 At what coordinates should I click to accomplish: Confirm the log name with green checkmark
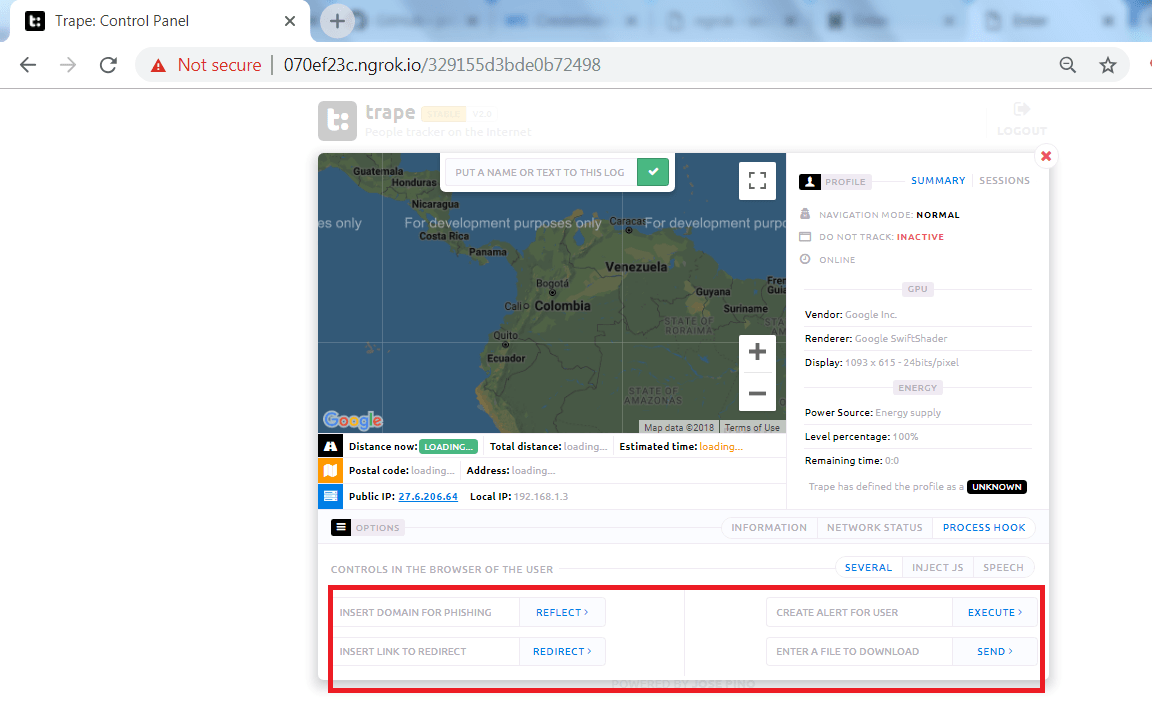(653, 172)
